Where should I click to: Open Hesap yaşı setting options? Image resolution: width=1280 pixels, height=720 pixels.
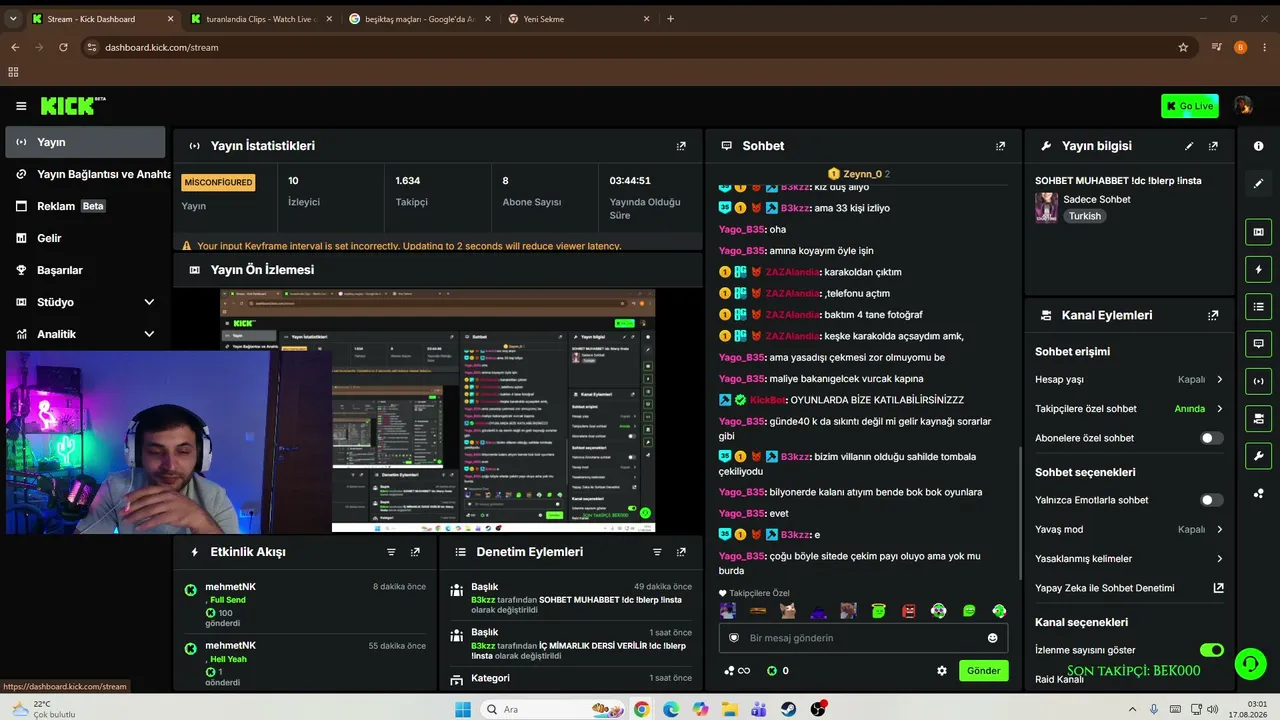[1129, 380]
